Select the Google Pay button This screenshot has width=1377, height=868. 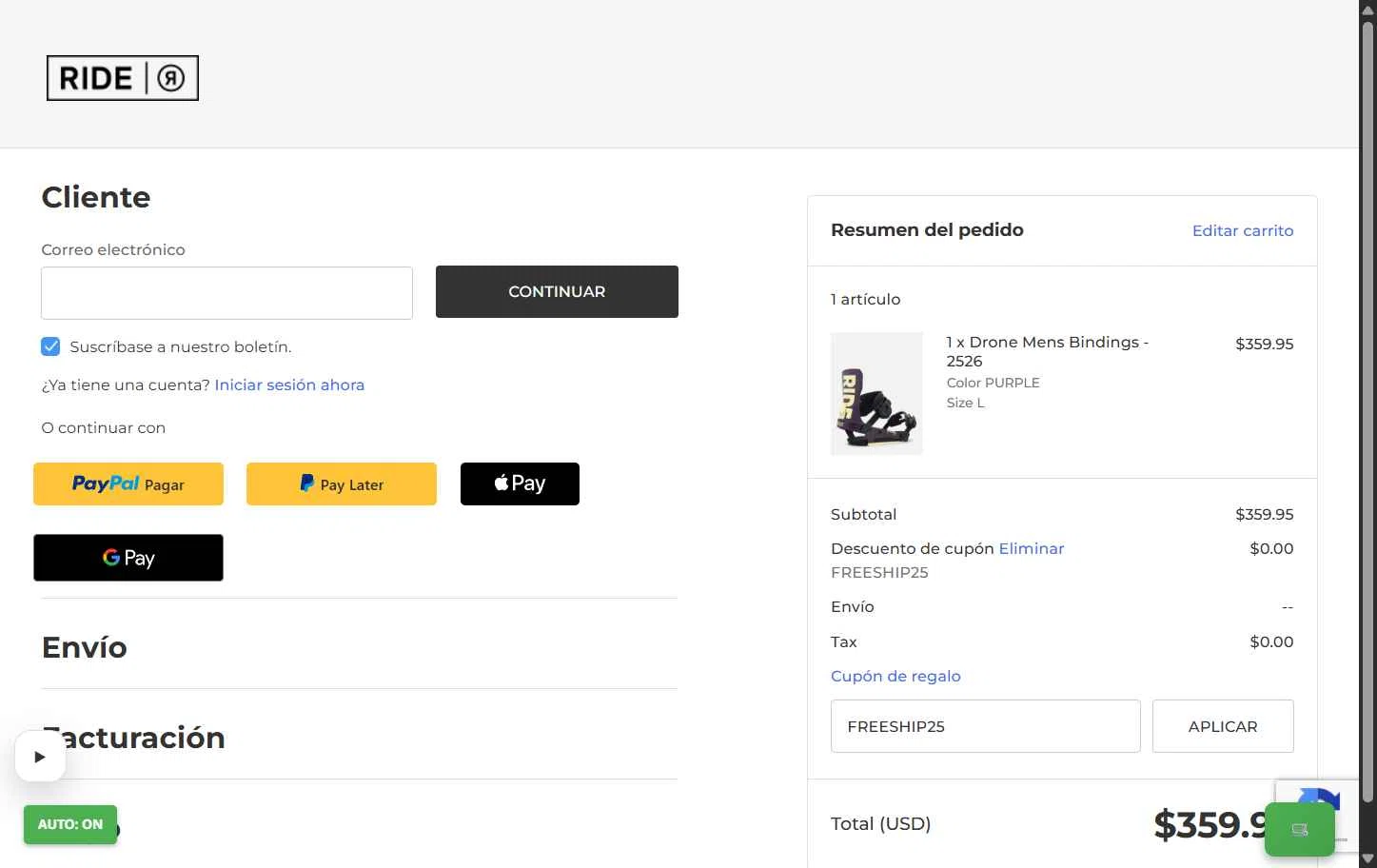pos(128,558)
